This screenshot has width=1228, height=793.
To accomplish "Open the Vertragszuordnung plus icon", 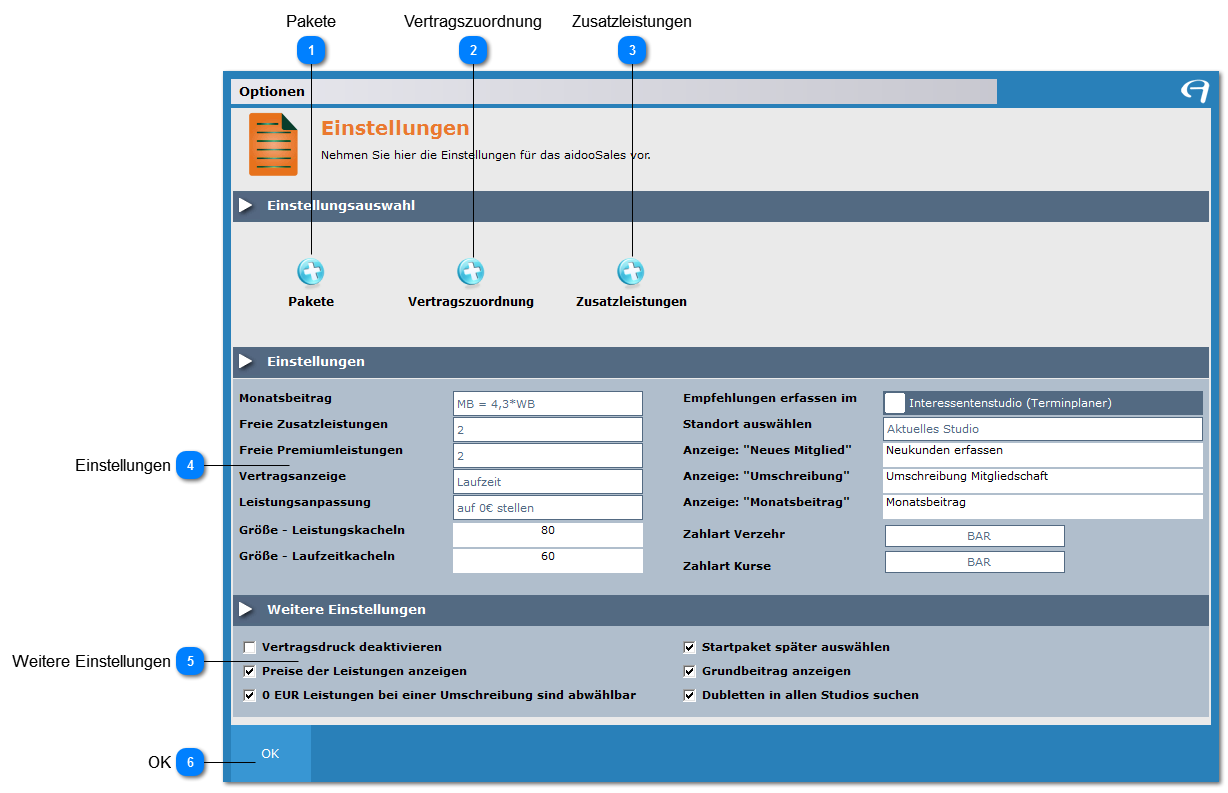I will pos(471,271).
